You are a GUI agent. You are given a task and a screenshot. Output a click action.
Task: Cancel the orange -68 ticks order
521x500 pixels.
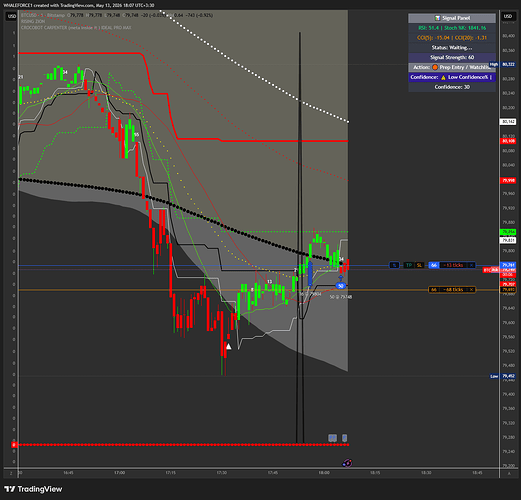tap(471, 290)
